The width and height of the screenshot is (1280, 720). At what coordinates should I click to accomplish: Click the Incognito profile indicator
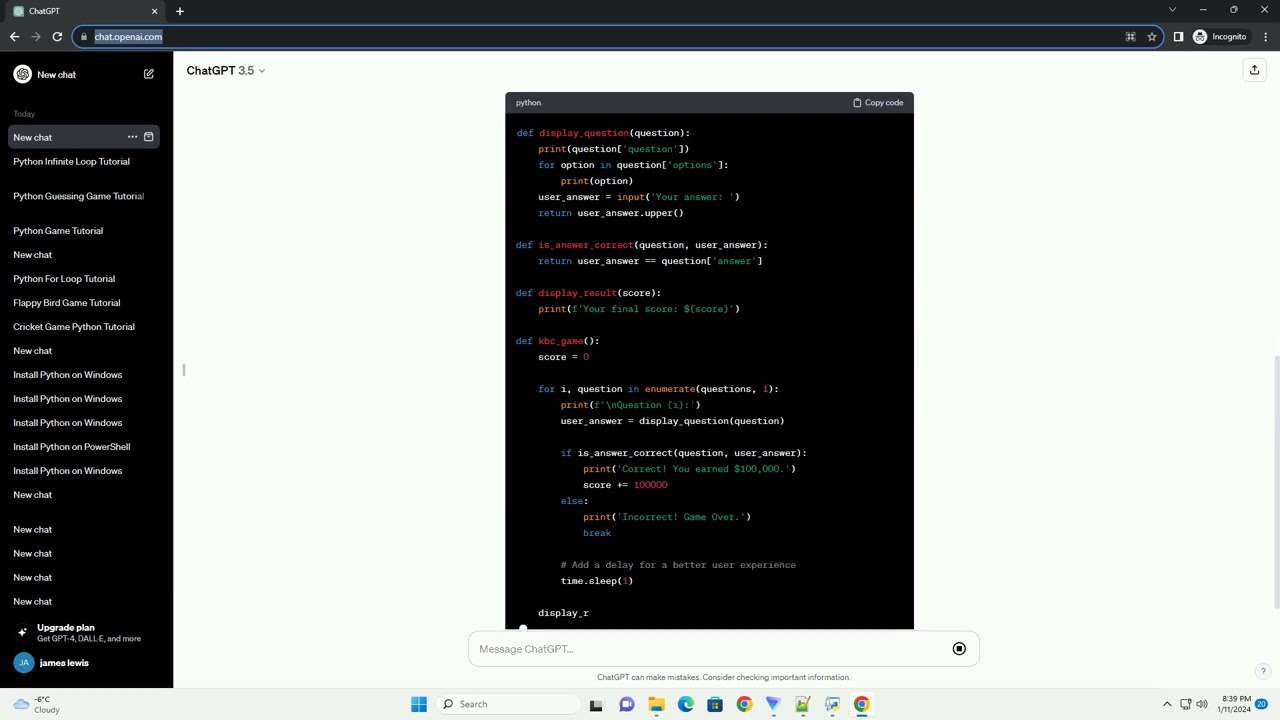point(1220,37)
